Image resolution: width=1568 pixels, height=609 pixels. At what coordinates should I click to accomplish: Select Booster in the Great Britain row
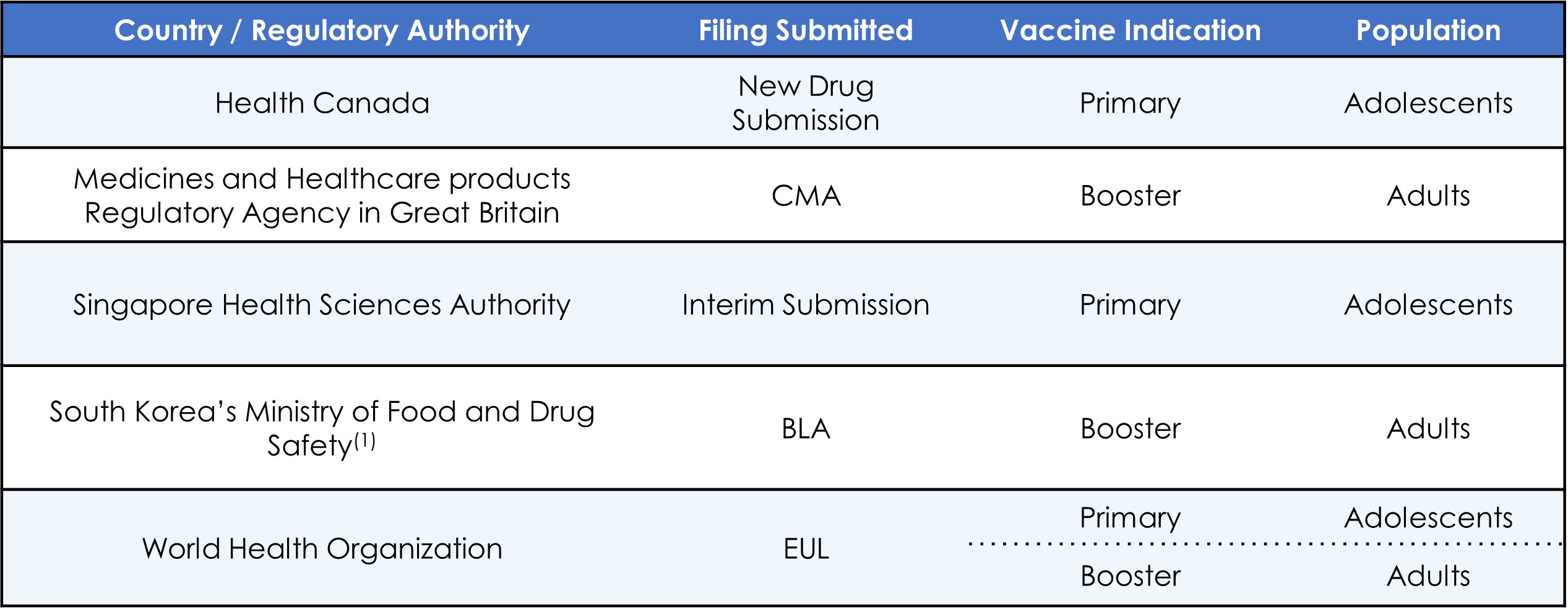point(1131,196)
